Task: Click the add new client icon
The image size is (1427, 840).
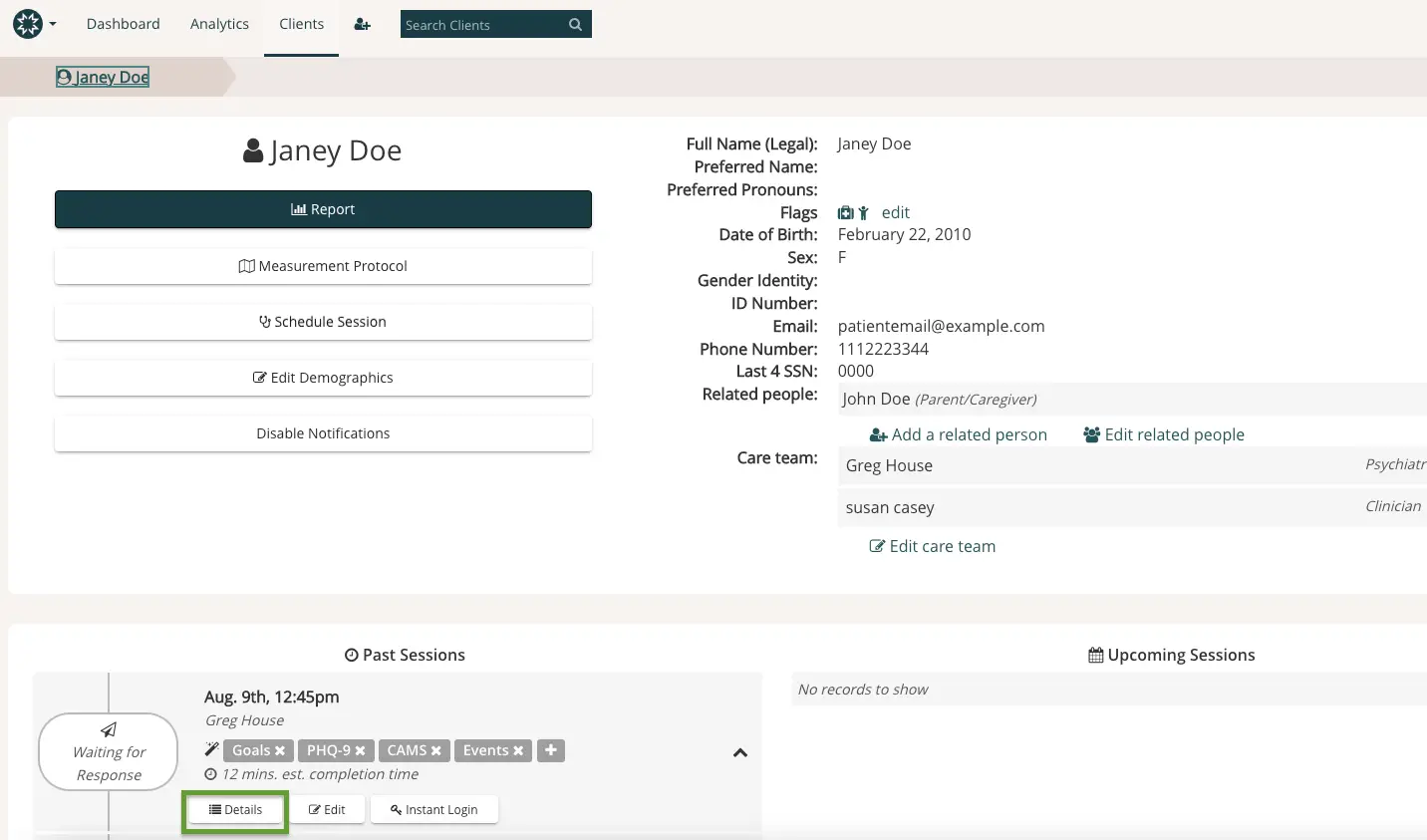Action: pos(363,24)
